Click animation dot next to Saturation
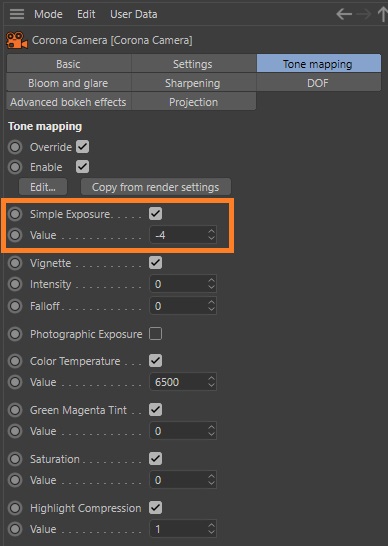Screen dimensions: 388x546 tap(15, 459)
